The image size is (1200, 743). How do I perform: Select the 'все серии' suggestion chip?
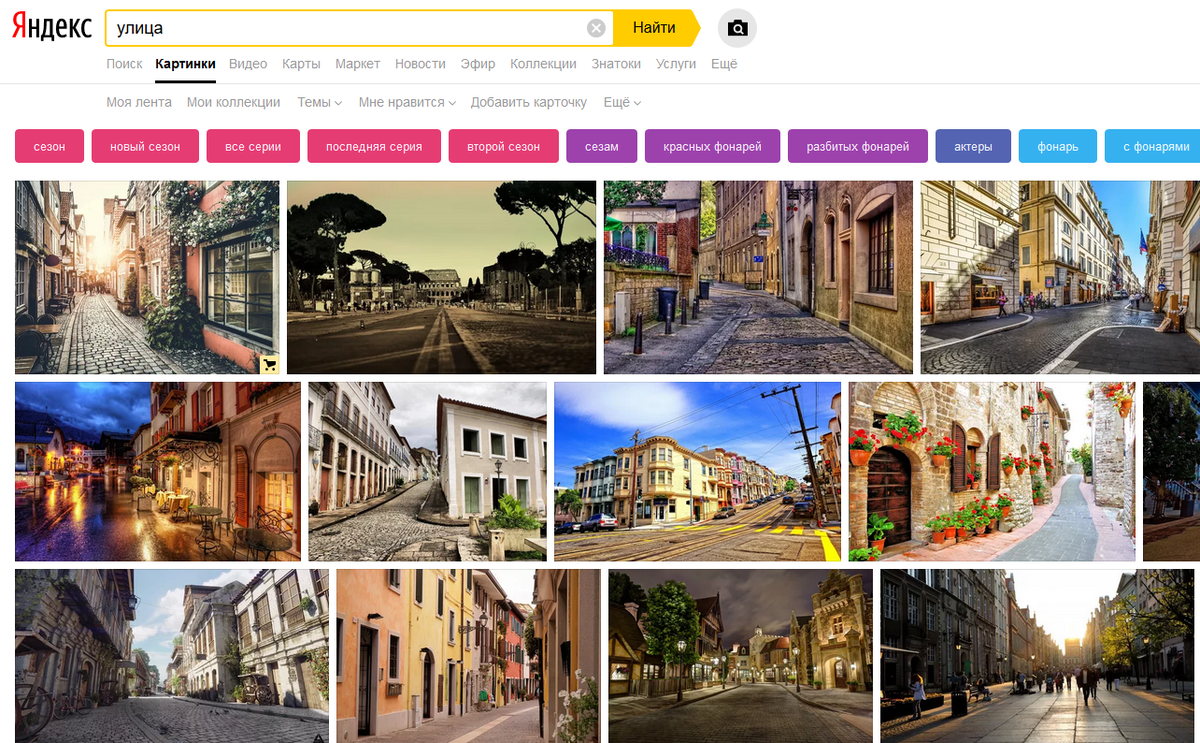pyautogui.click(x=253, y=146)
